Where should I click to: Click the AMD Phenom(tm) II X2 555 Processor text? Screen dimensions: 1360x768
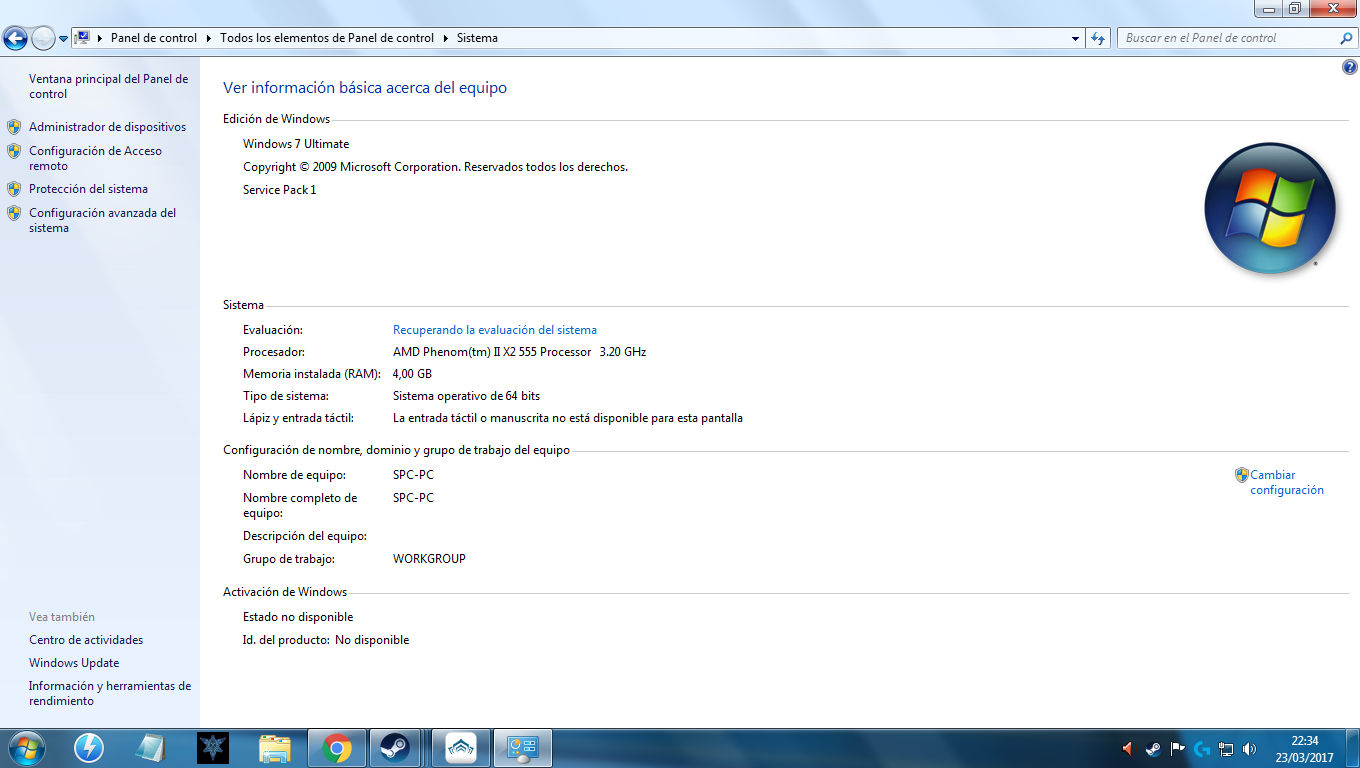click(x=492, y=352)
